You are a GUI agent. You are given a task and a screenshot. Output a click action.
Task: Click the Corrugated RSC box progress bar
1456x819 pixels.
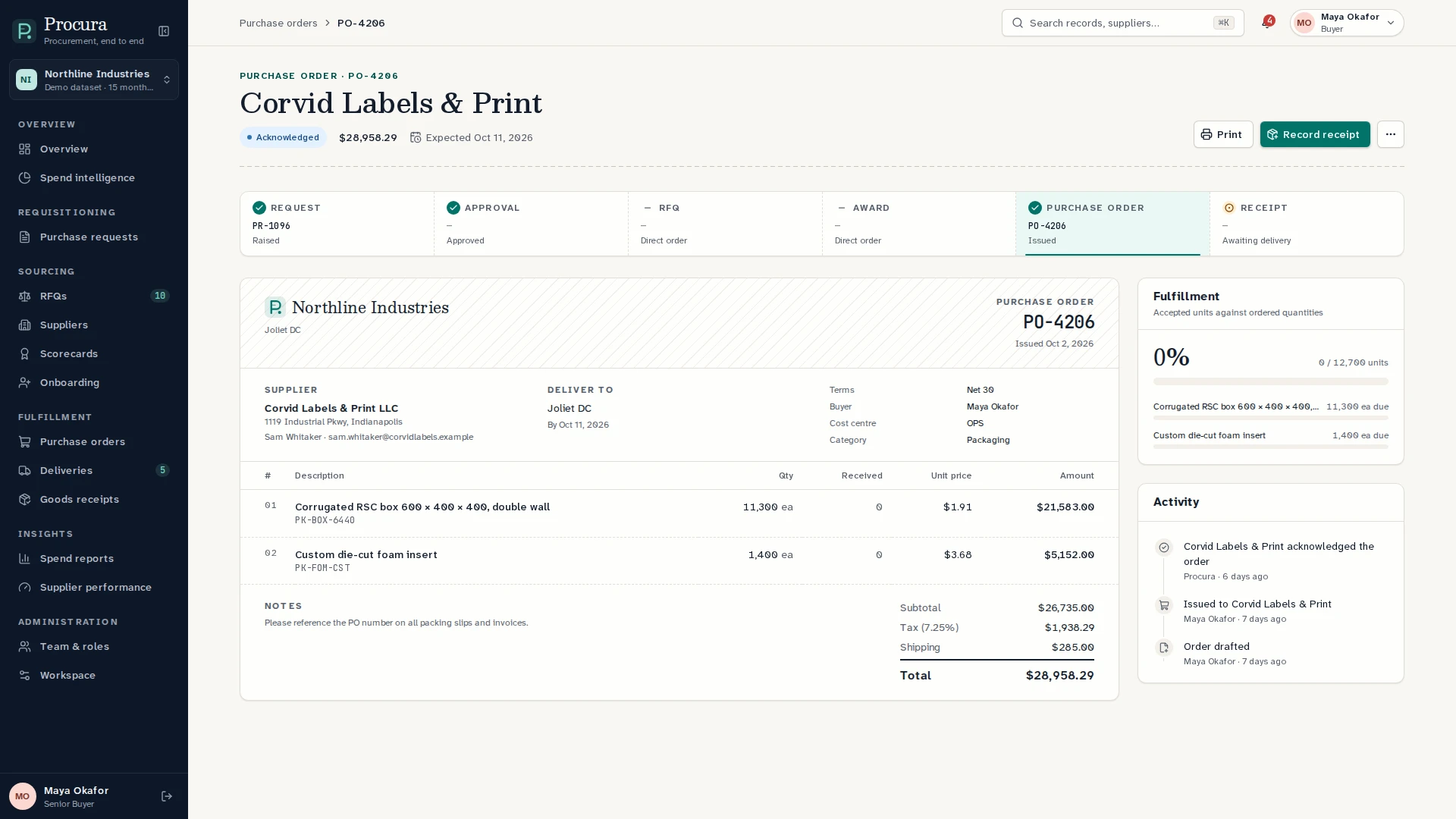pyautogui.click(x=1271, y=418)
